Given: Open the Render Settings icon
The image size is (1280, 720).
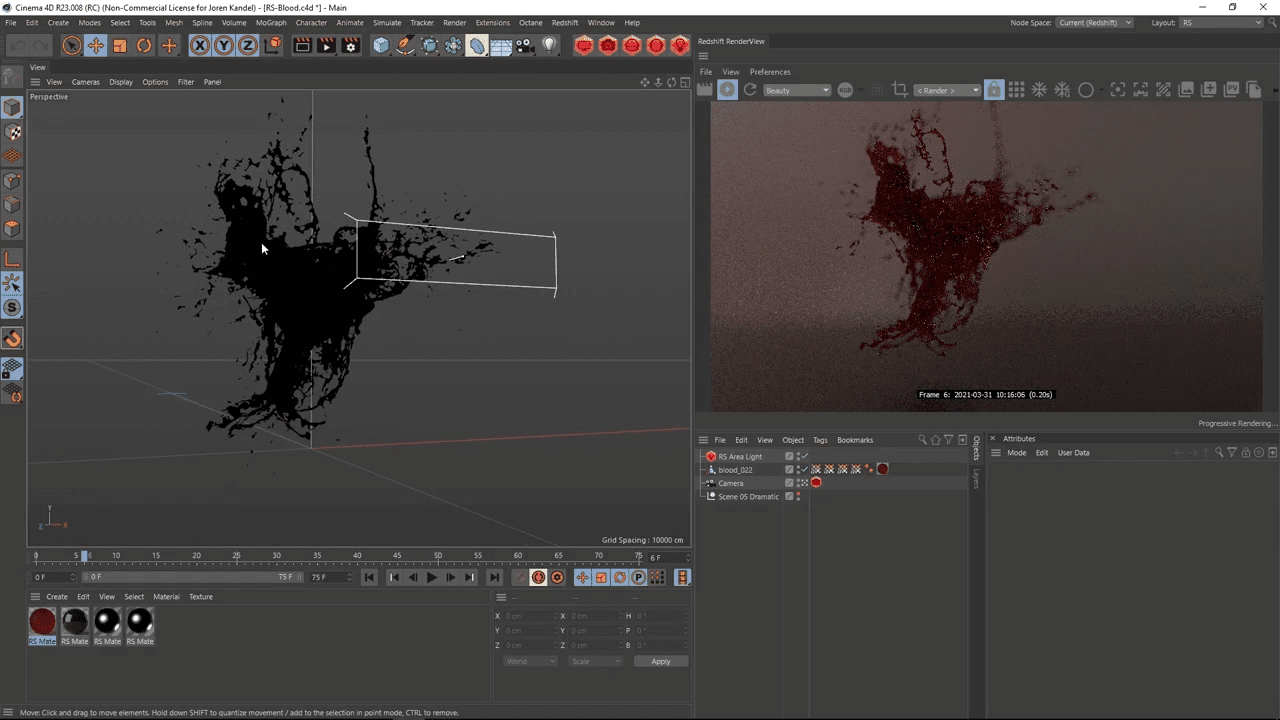Looking at the screenshot, I should point(350,45).
